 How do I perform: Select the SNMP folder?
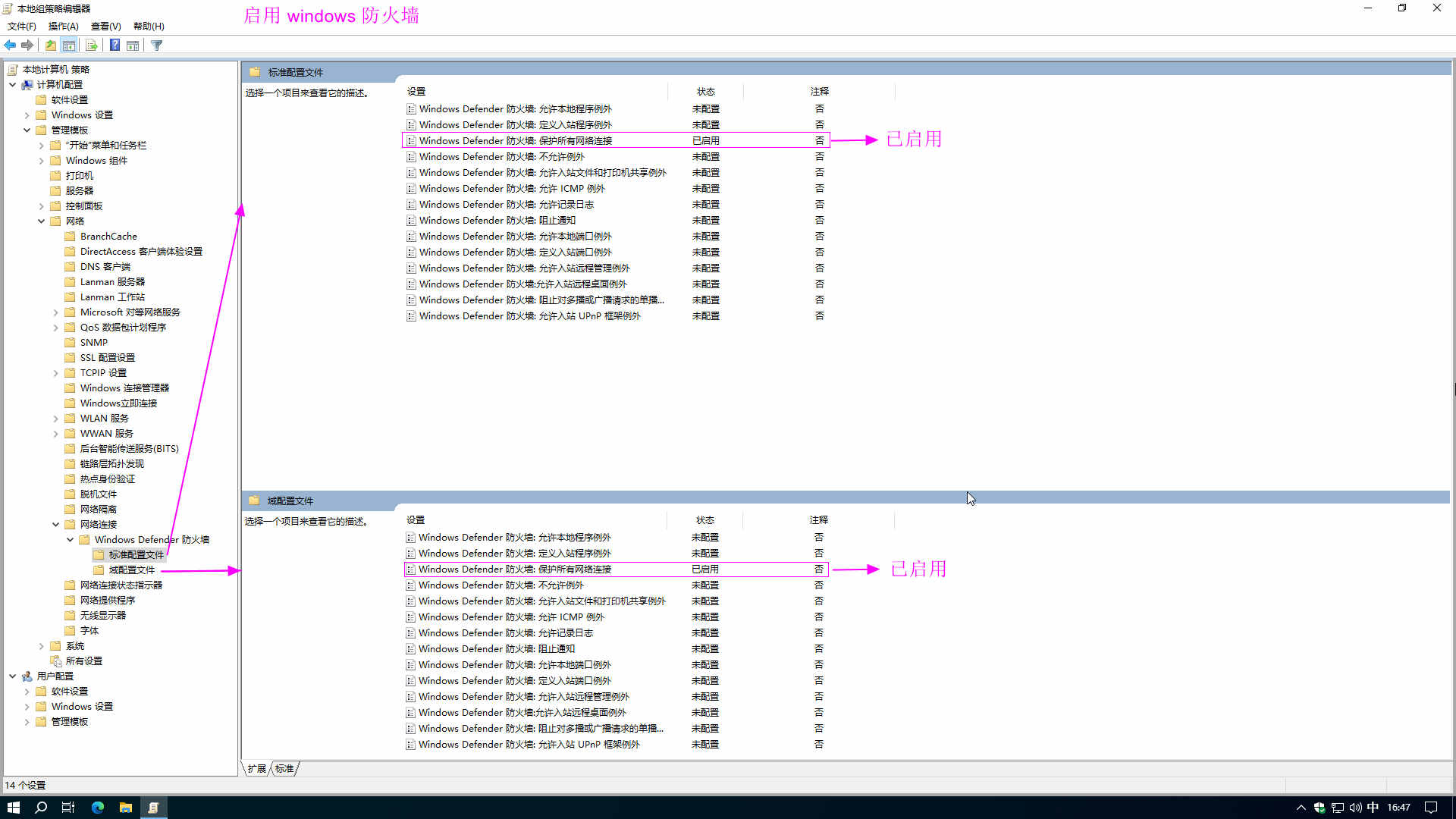point(94,342)
